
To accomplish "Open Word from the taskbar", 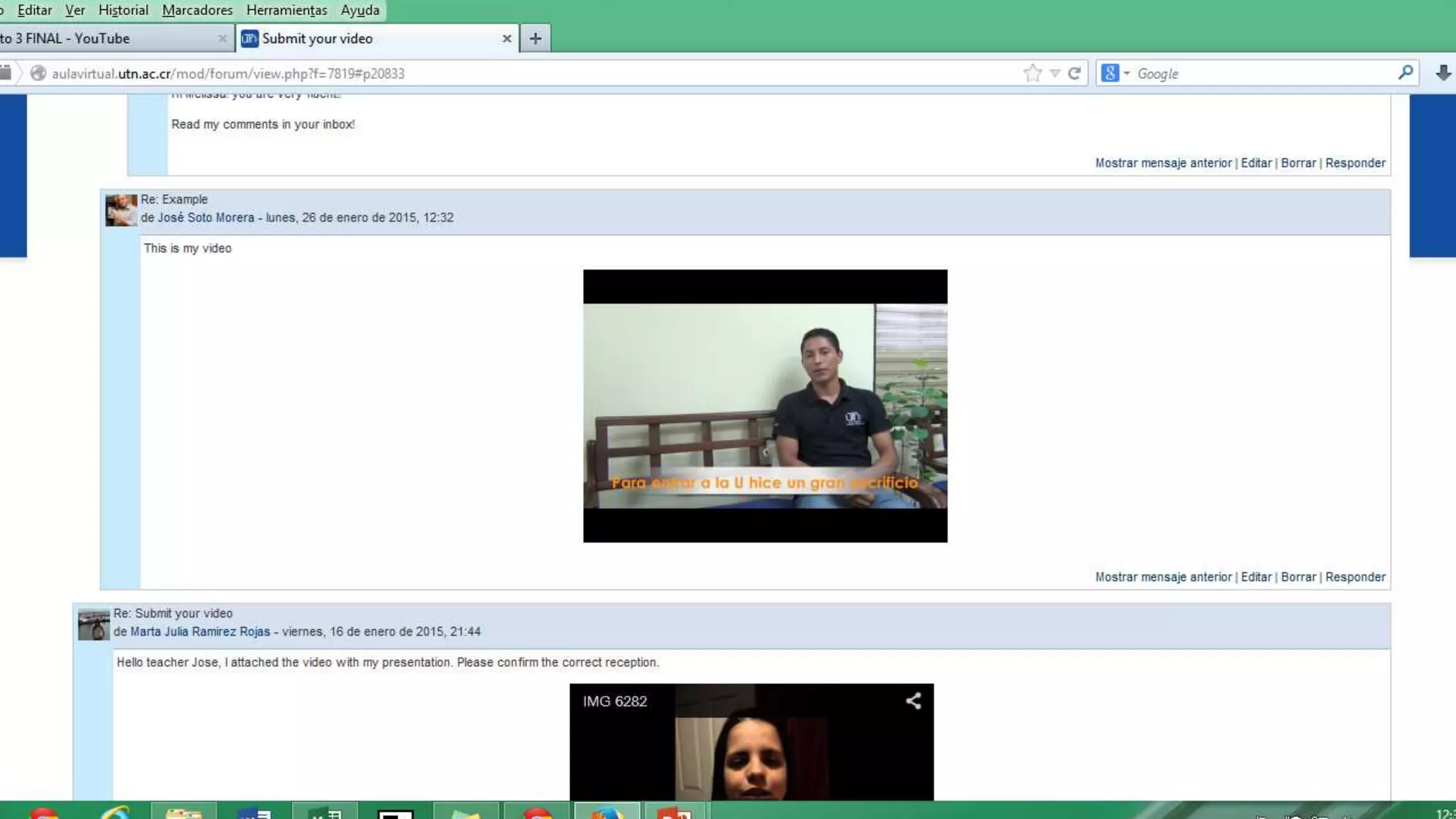I will pos(255,811).
